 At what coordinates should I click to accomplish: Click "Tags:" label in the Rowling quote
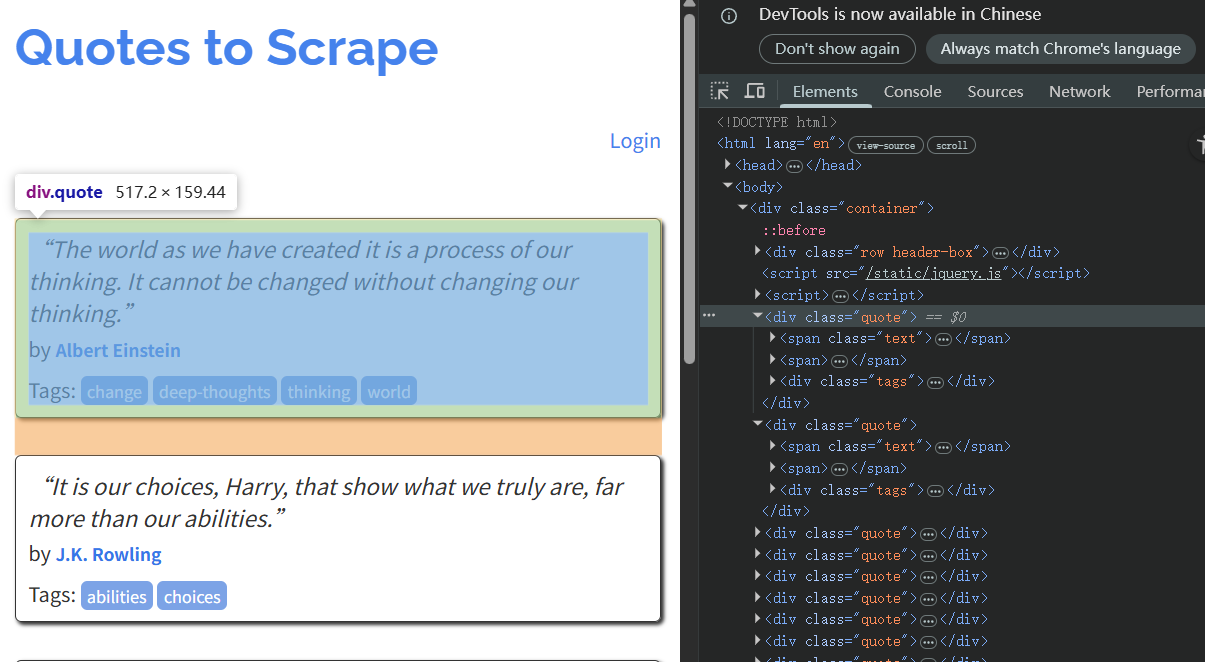(x=52, y=595)
